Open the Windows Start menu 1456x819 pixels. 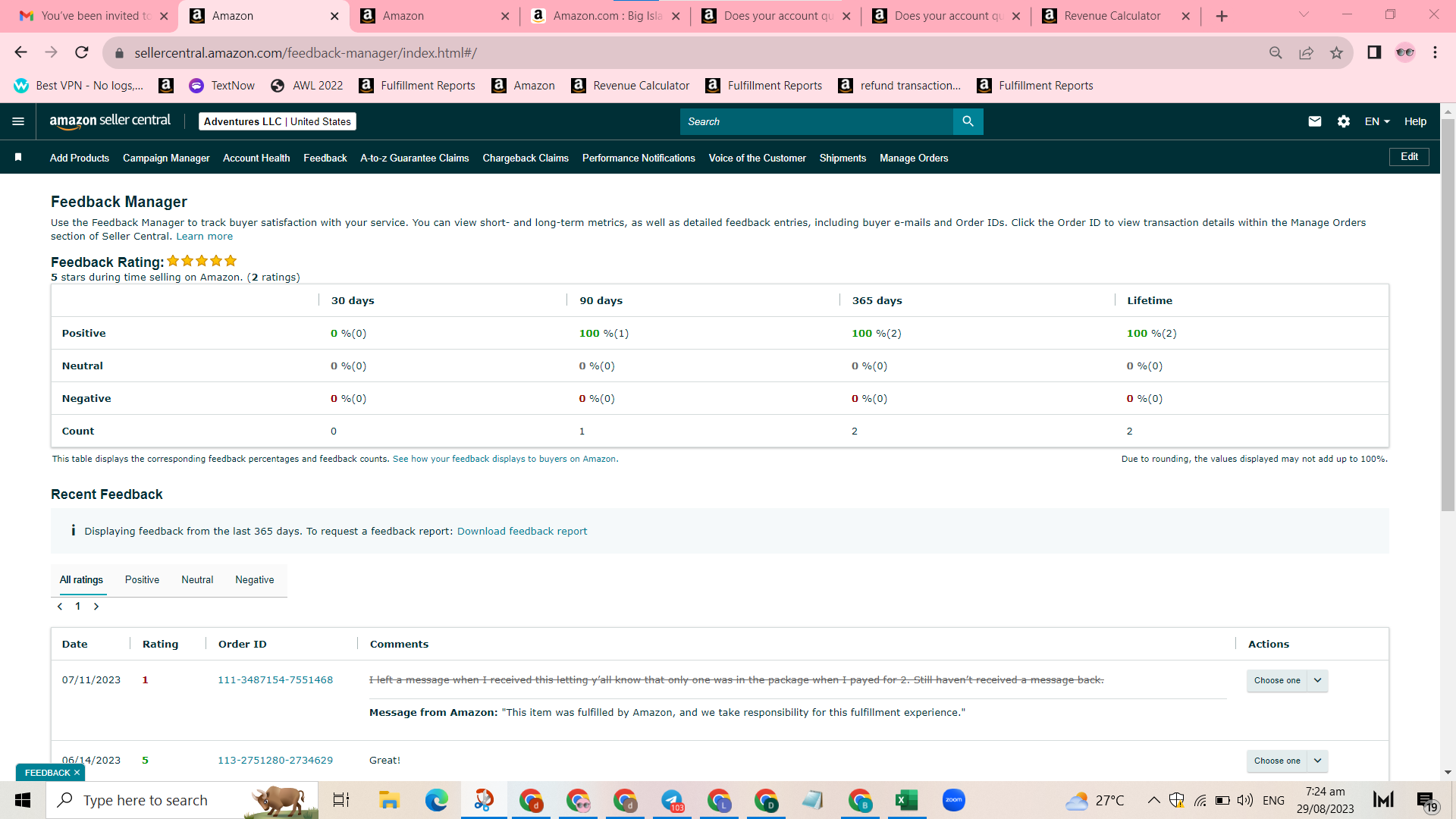(x=23, y=800)
